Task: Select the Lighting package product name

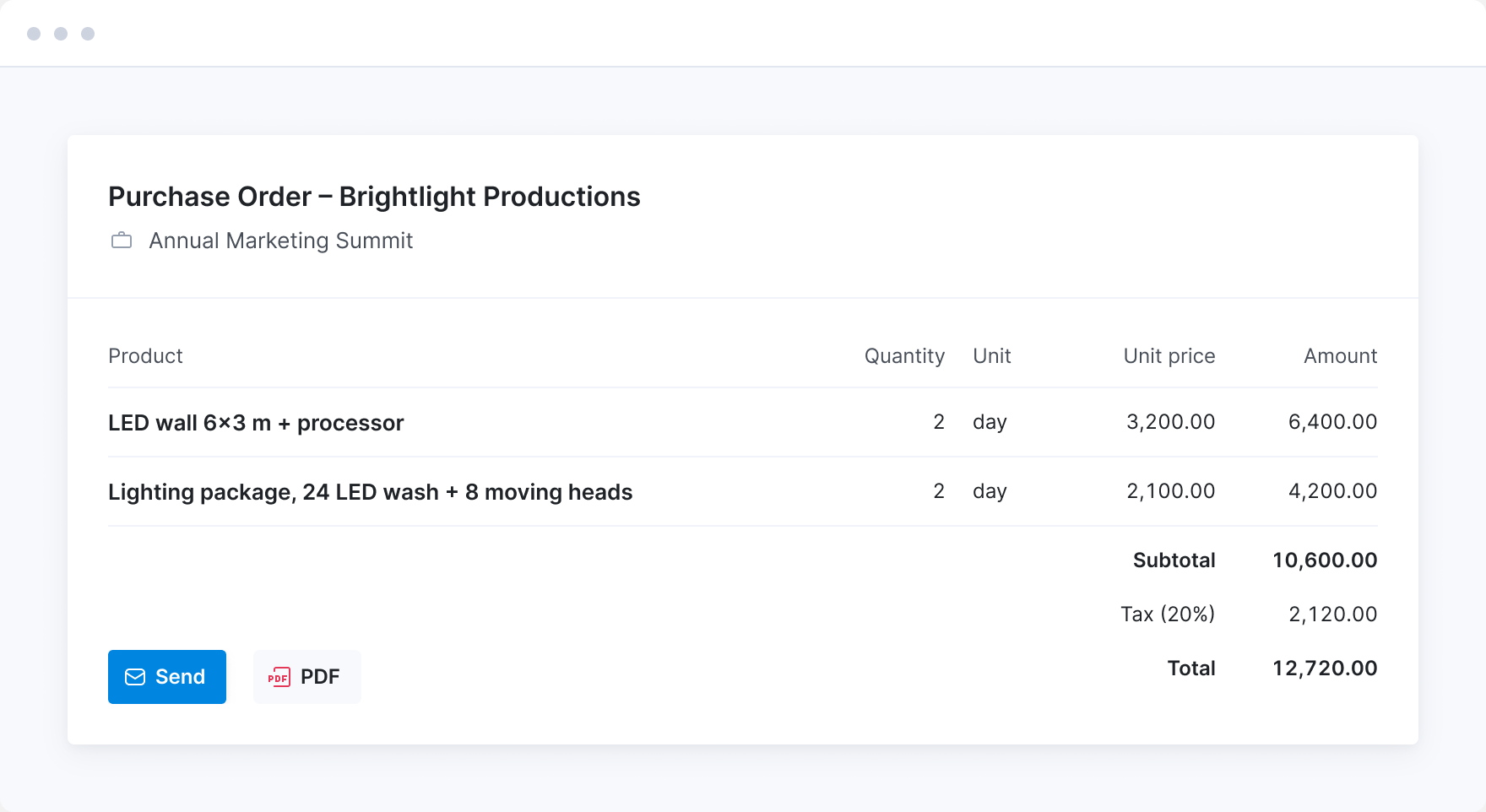Action: [x=370, y=492]
